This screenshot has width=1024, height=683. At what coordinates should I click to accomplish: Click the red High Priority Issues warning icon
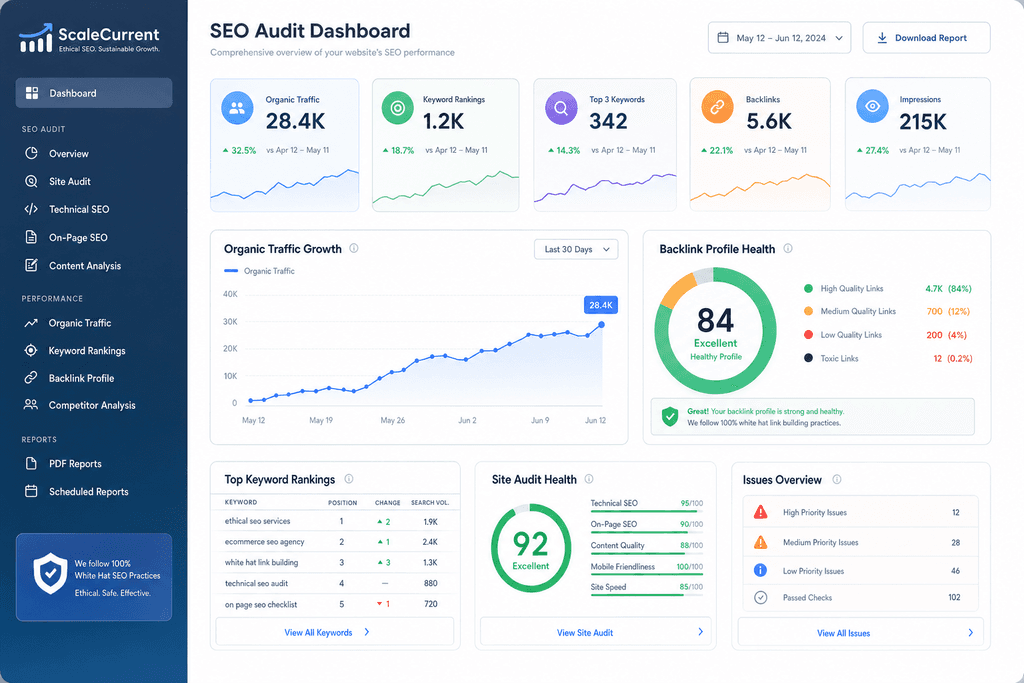(x=761, y=512)
